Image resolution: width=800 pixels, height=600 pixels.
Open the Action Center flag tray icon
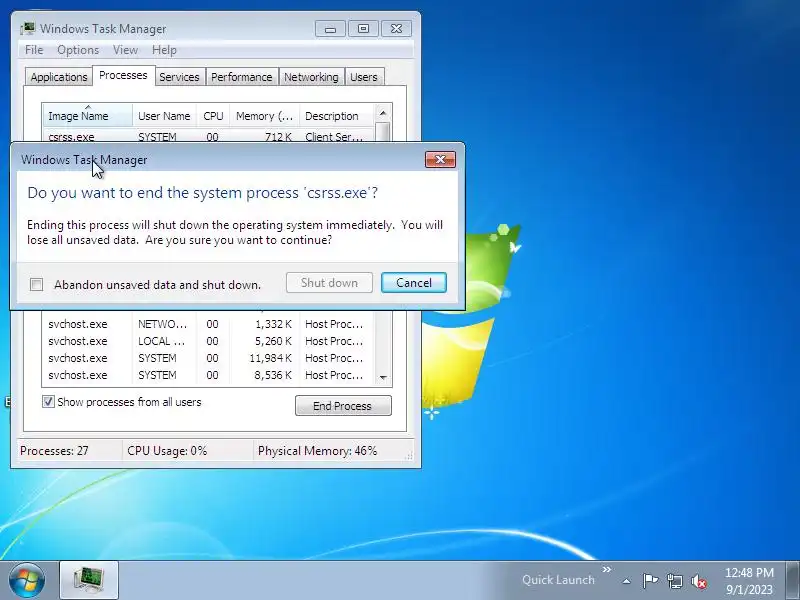pos(649,581)
